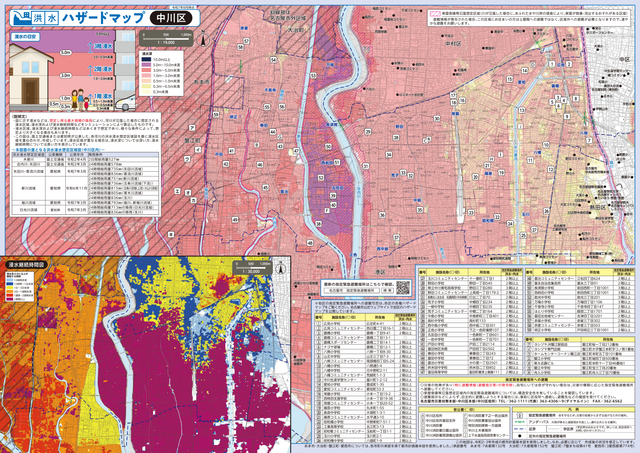Click map marker number 15

[x=509, y=79]
